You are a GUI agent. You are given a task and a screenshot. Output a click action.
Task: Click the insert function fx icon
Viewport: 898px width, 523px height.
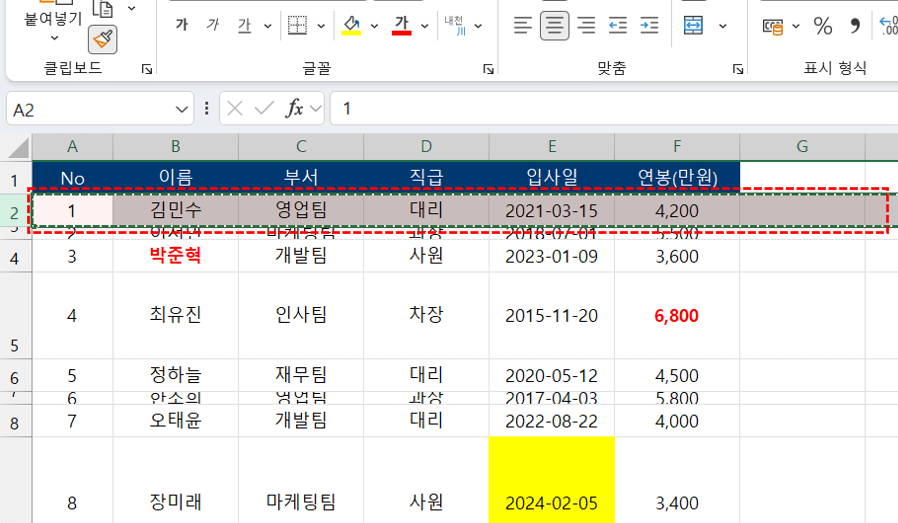(295, 108)
